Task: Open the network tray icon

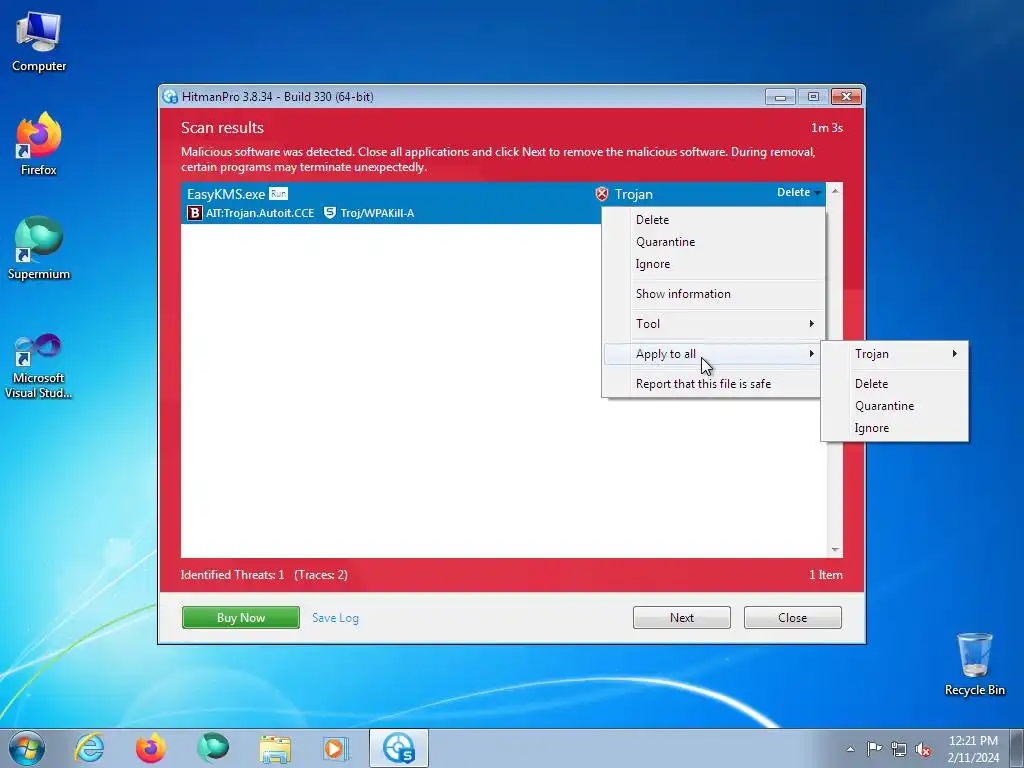Action: pyautogui.click(x=899, y=749)
